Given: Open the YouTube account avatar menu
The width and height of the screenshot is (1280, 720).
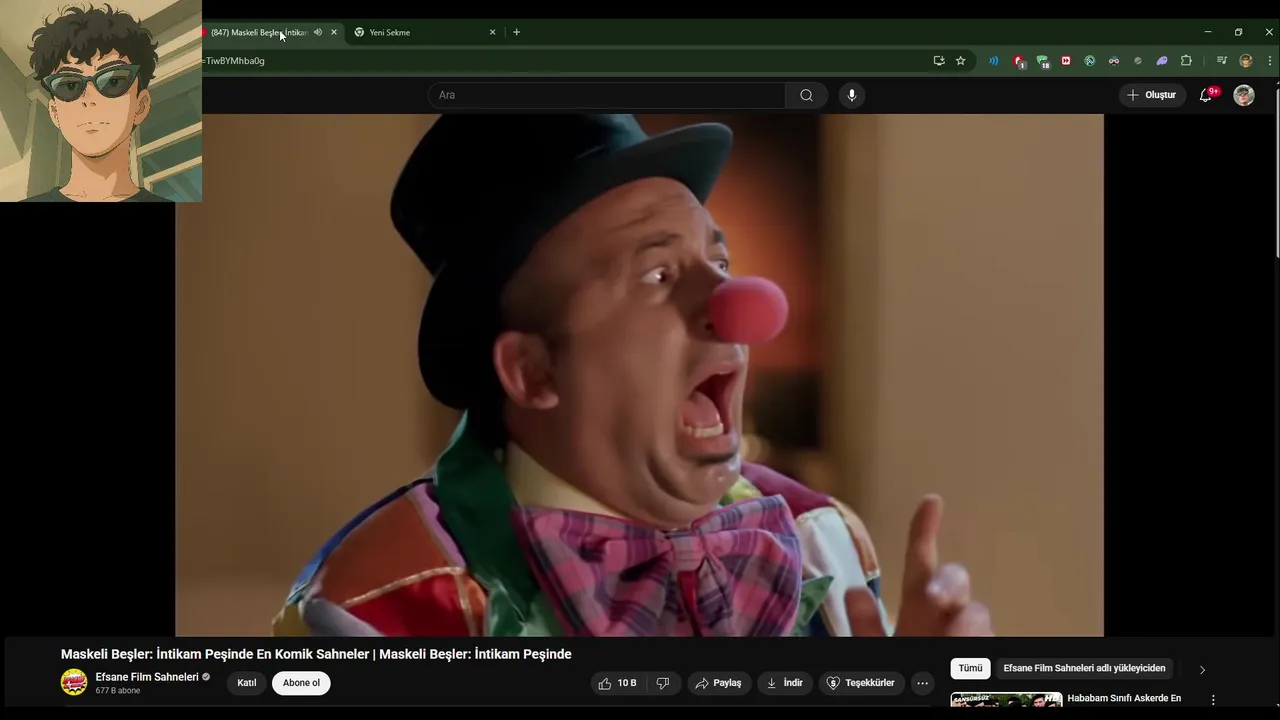Looking at the screenshot, I should pyautogui.click(x=1244, y=95).
